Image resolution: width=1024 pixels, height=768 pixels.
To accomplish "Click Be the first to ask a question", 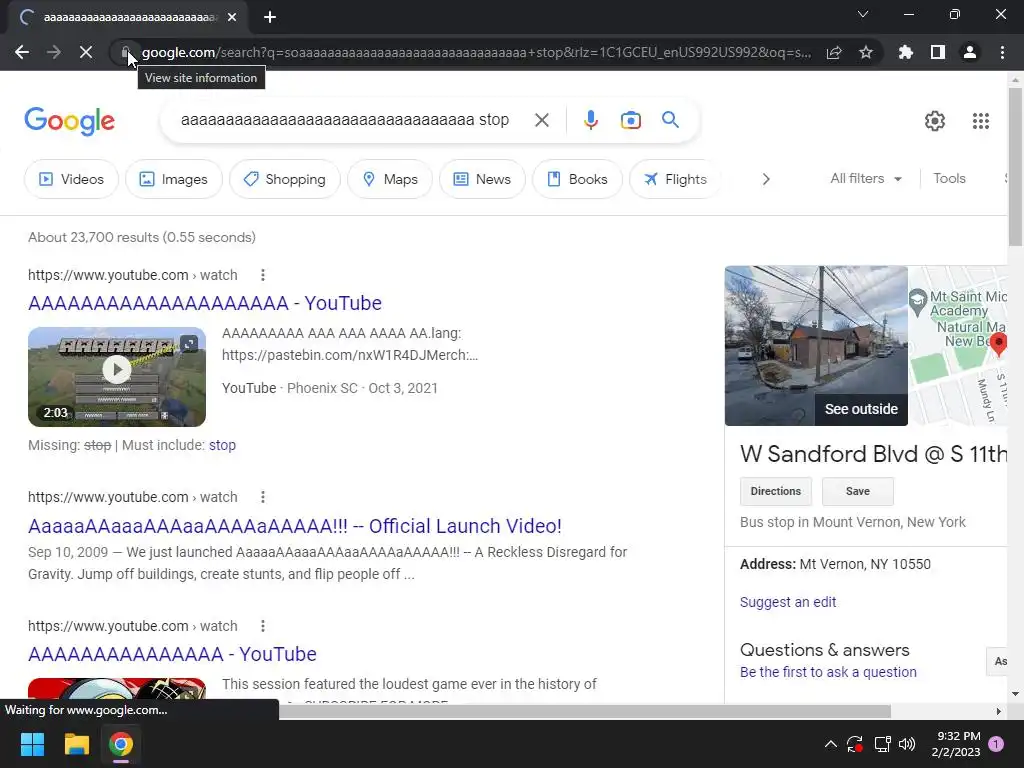I will [828, 672].
